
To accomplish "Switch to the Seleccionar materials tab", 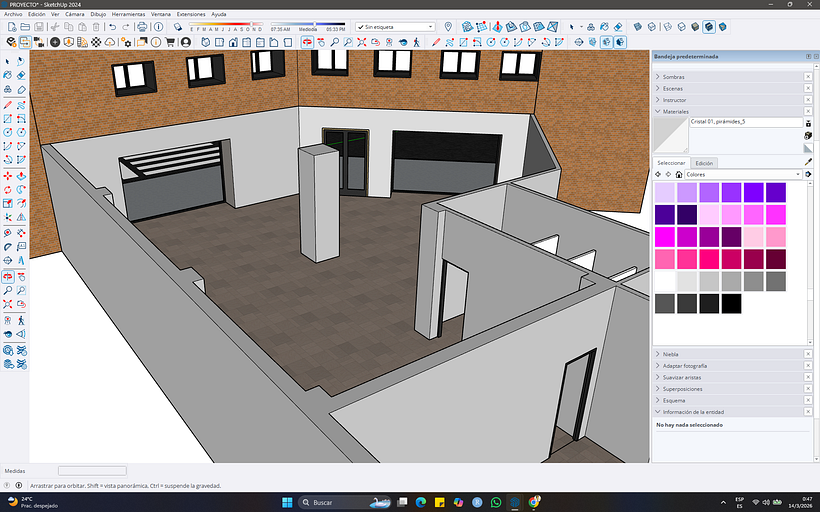I will [x=671, y=163].
